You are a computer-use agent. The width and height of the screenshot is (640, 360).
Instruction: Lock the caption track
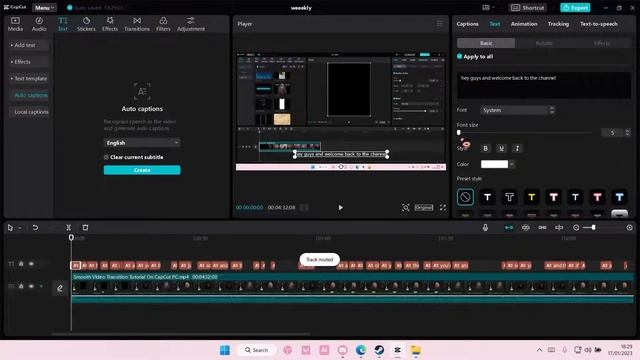(x=21, y=264)
